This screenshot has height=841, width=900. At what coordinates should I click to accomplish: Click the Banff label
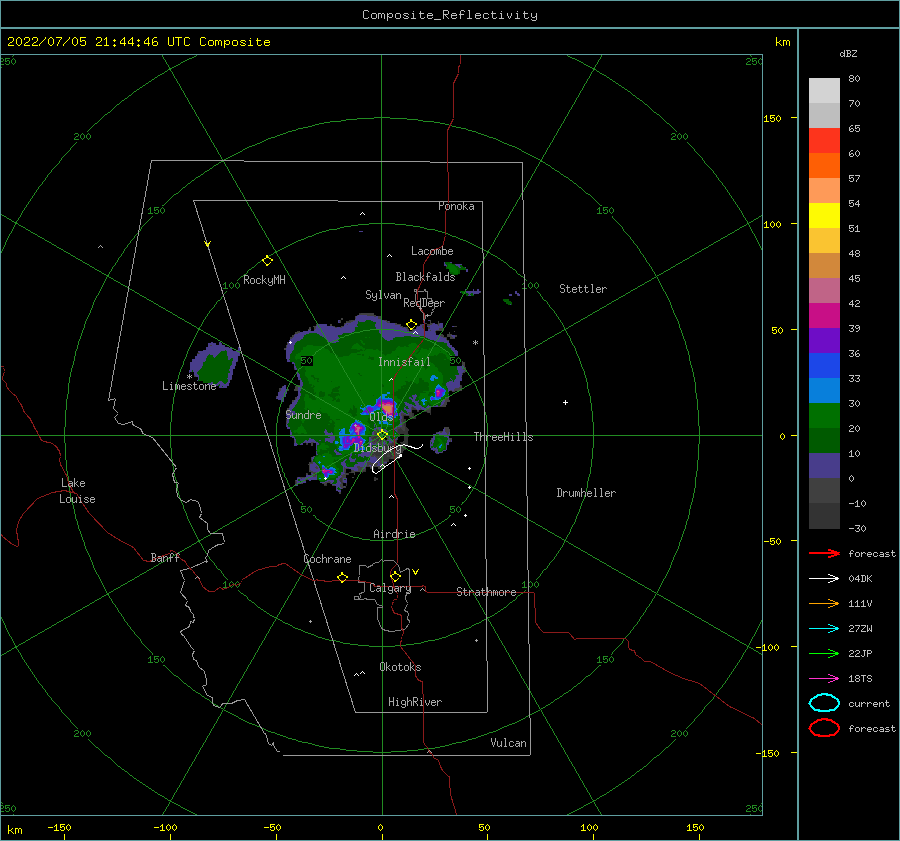[165, 557]
